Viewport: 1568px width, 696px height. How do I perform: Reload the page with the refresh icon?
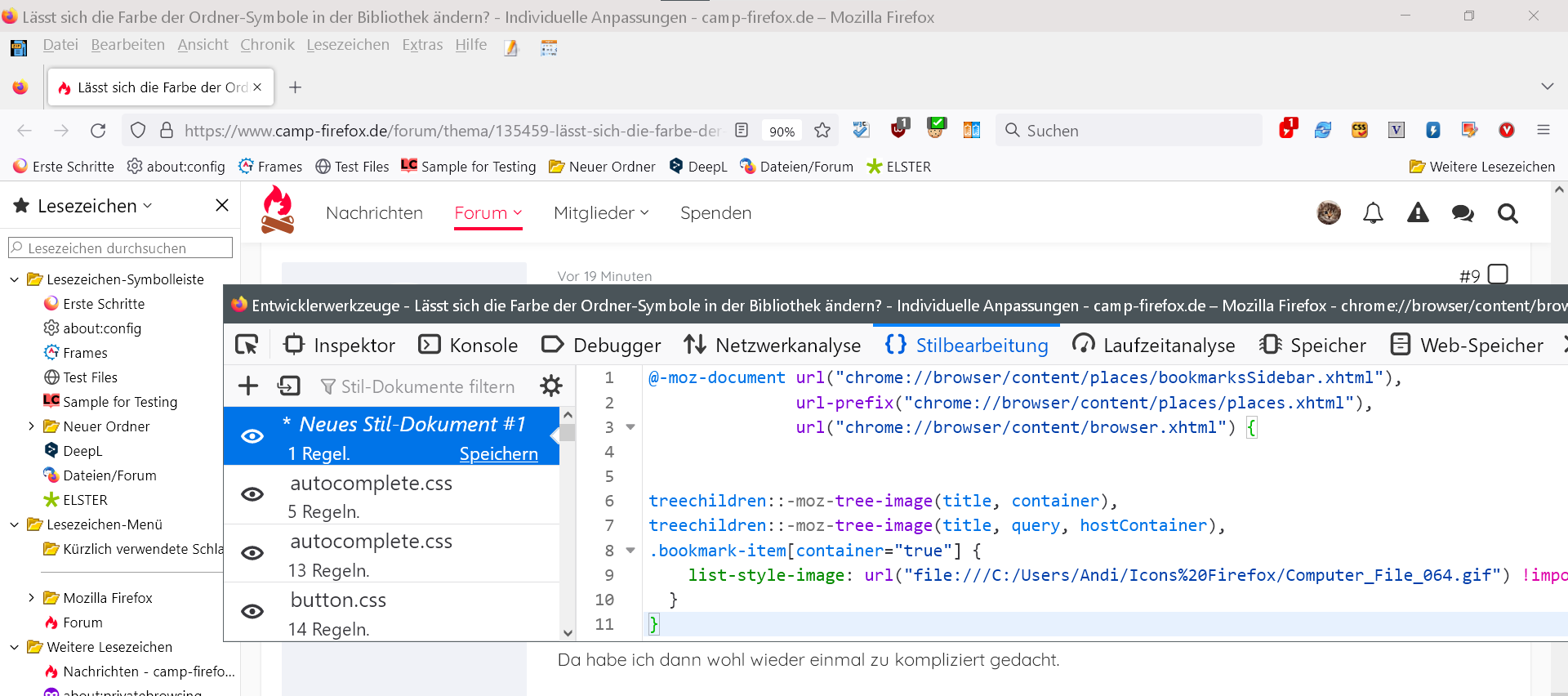[98, 131]
